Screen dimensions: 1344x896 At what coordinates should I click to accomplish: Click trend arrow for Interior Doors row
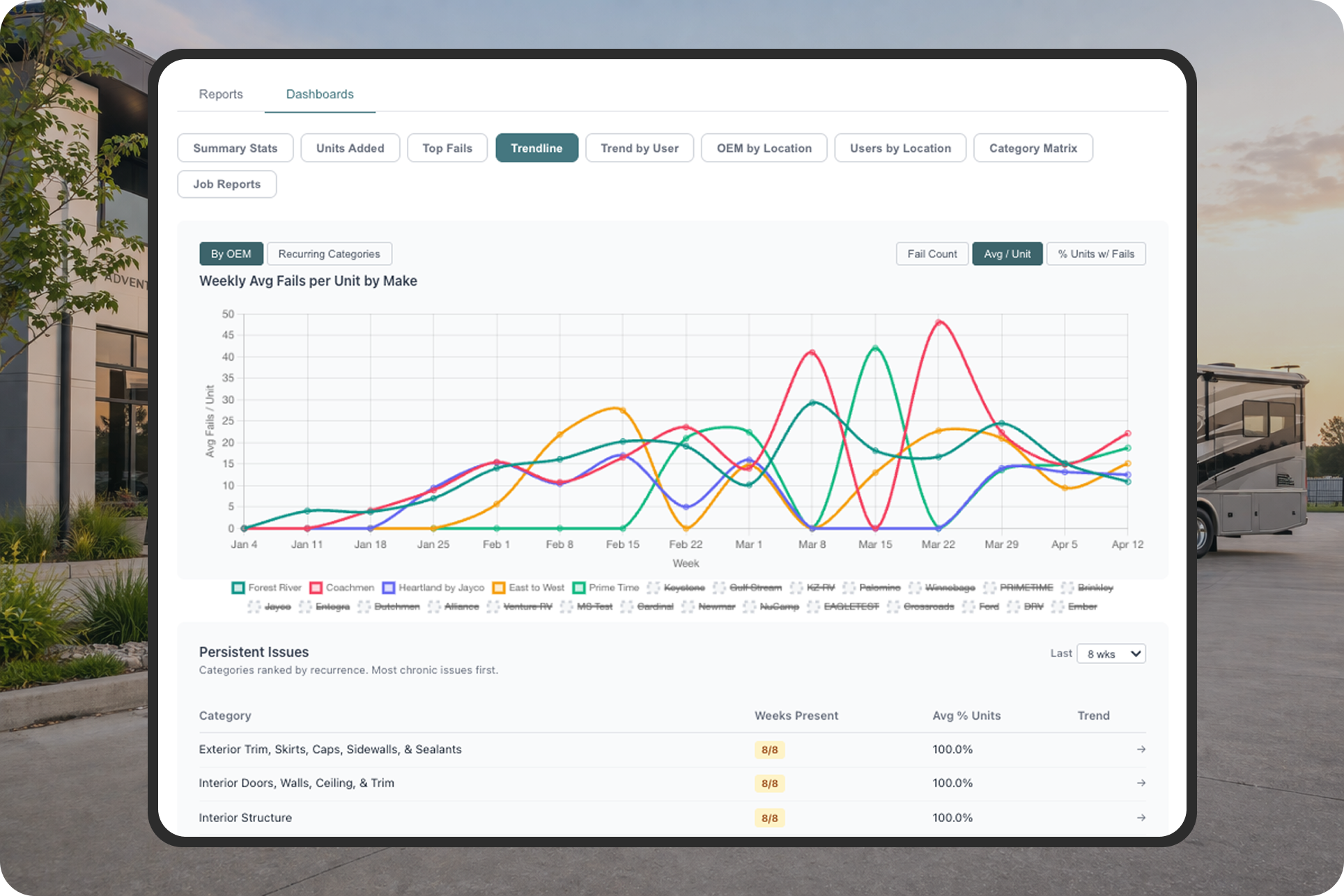click(x=1141, y=782)
